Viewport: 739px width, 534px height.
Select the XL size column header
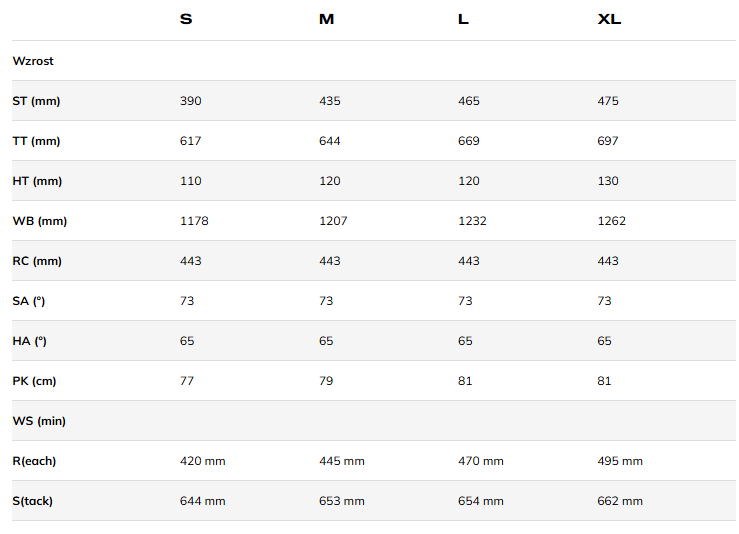pos(609,19)
